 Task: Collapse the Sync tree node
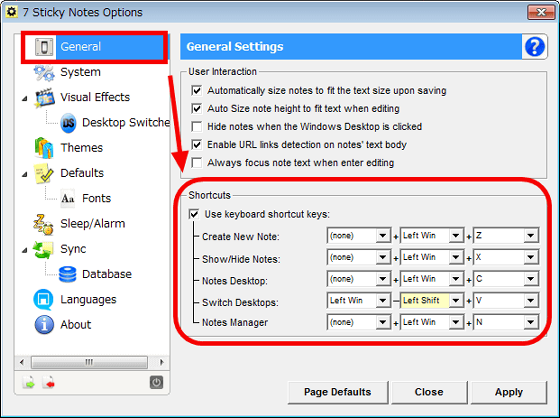point(25,250)
